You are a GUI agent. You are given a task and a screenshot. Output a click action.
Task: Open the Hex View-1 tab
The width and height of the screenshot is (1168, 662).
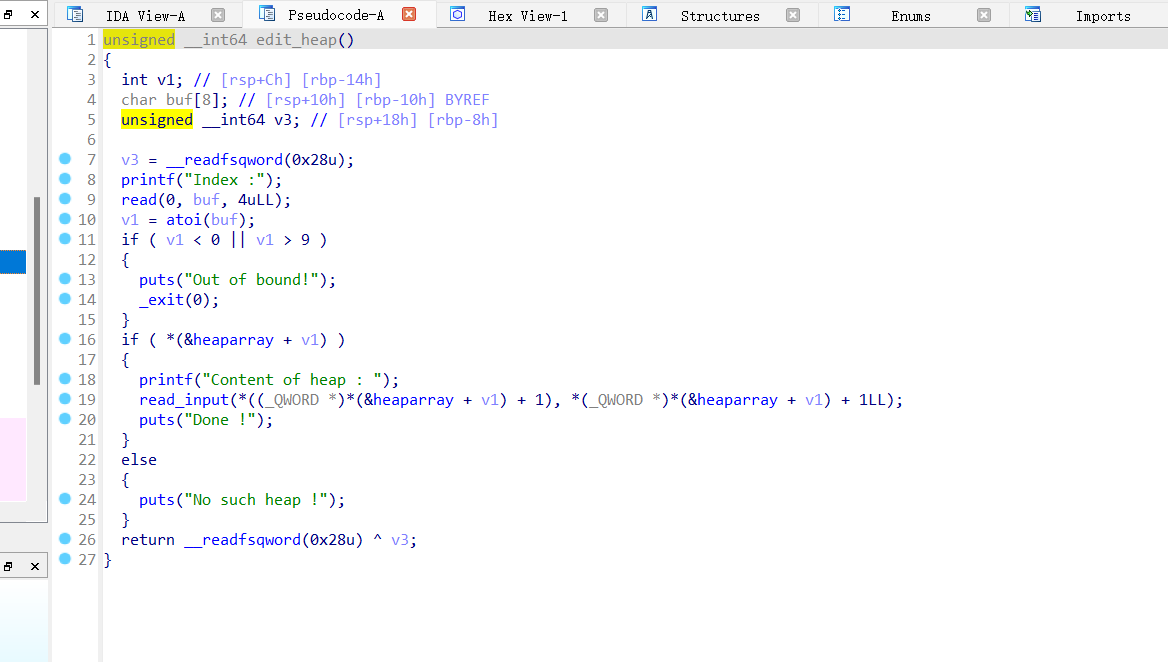[x=527, y=16]
